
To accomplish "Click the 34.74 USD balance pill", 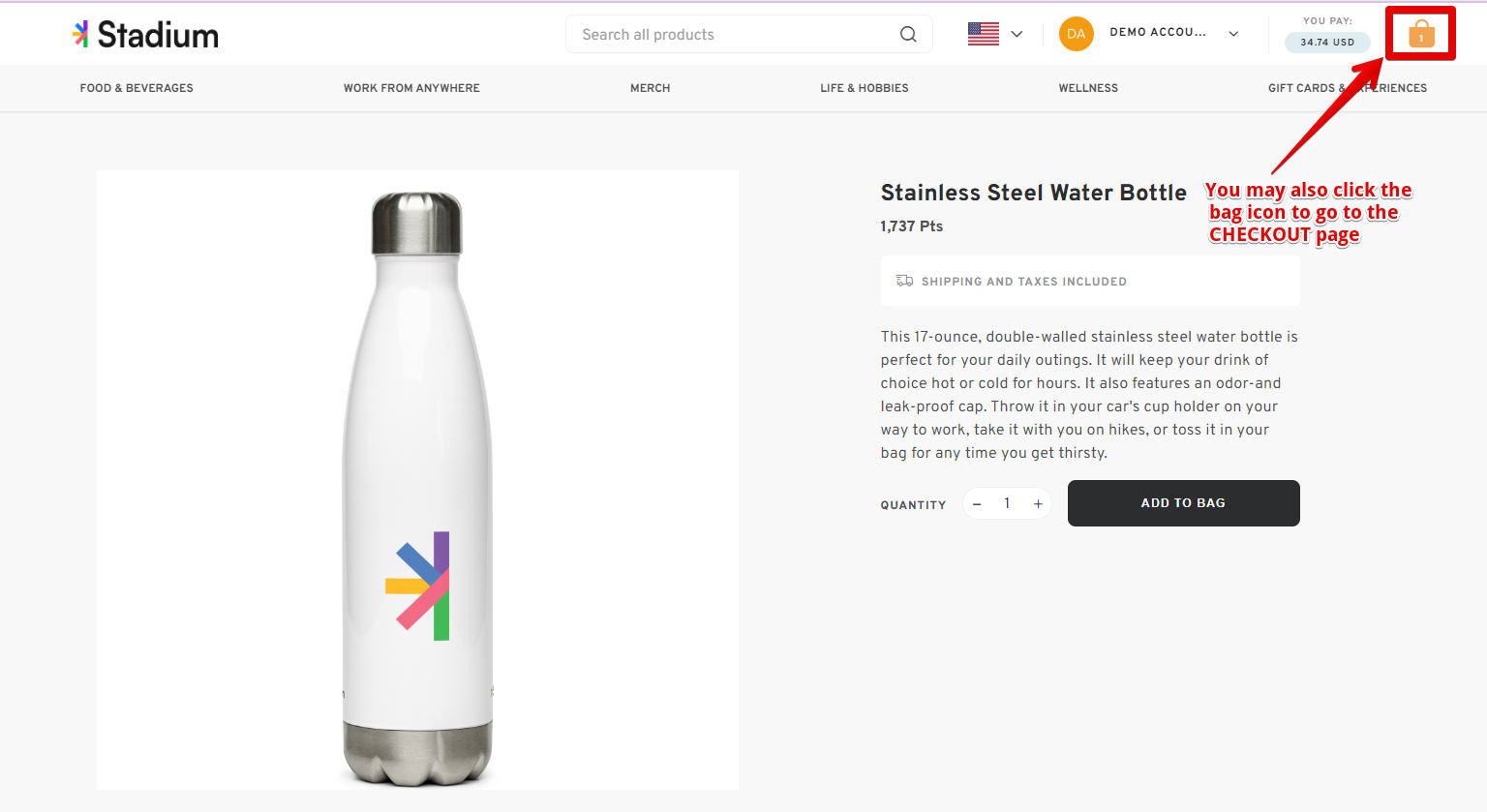I will coord(1327,43).
